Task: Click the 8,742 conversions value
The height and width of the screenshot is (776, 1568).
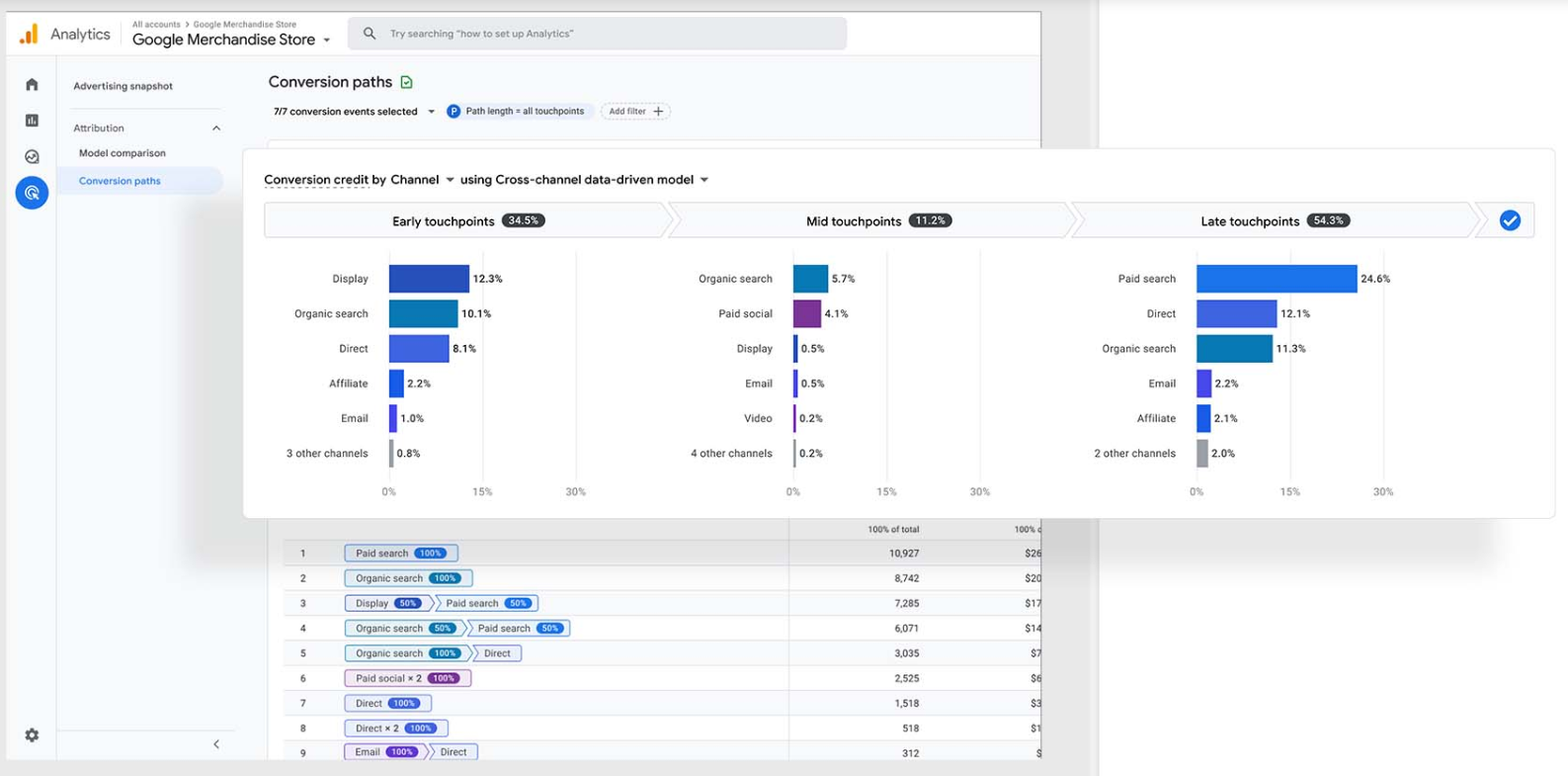Action: coord(906,578)
